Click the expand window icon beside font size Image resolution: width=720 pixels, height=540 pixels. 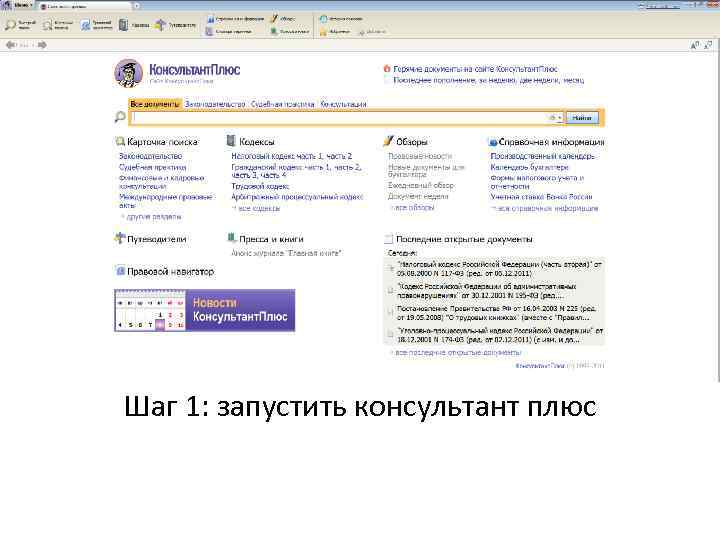[x=708, y=45]
